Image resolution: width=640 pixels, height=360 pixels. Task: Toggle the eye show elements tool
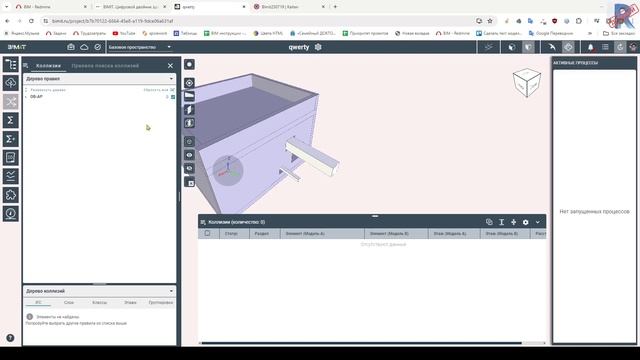click(189, 155)
